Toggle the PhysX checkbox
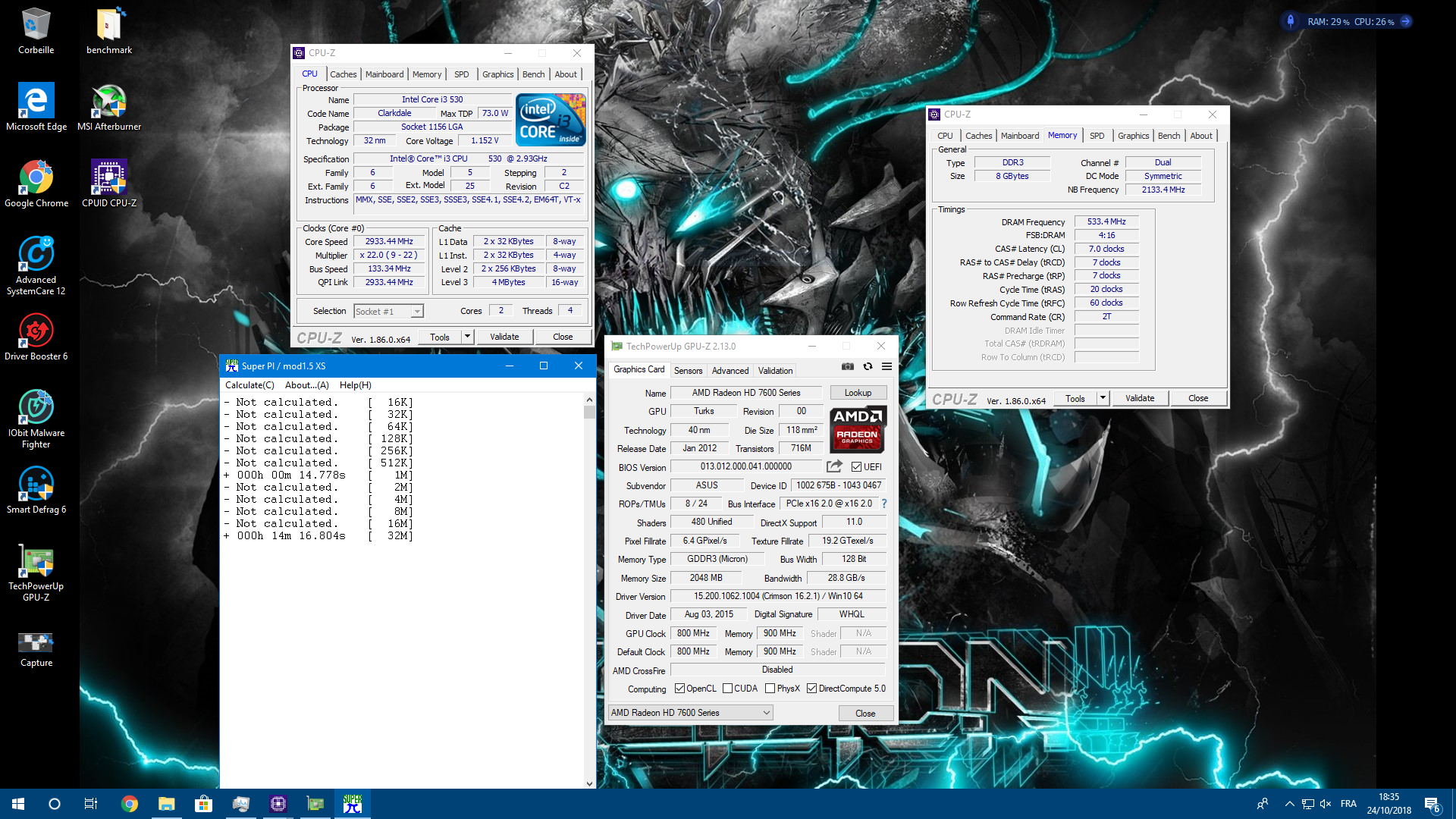The image size is (1456, 819). click(x=770, y=689)
